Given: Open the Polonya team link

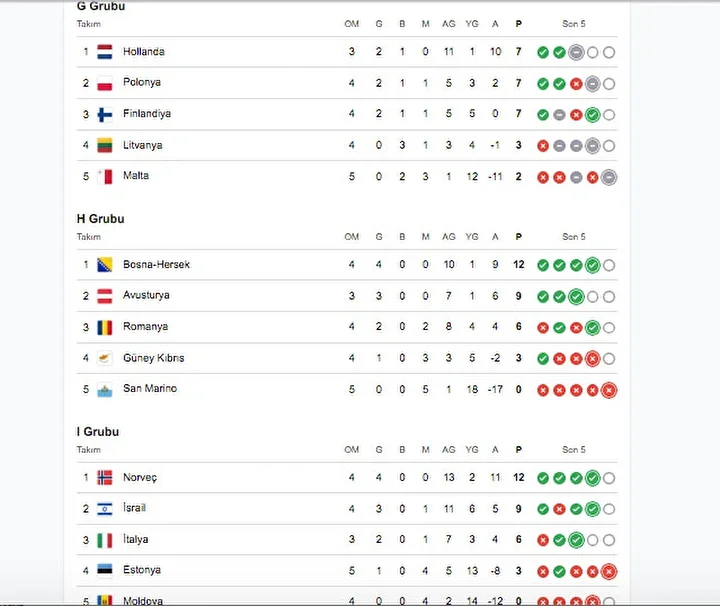Looking at the screenshot, I should point(142,82).
